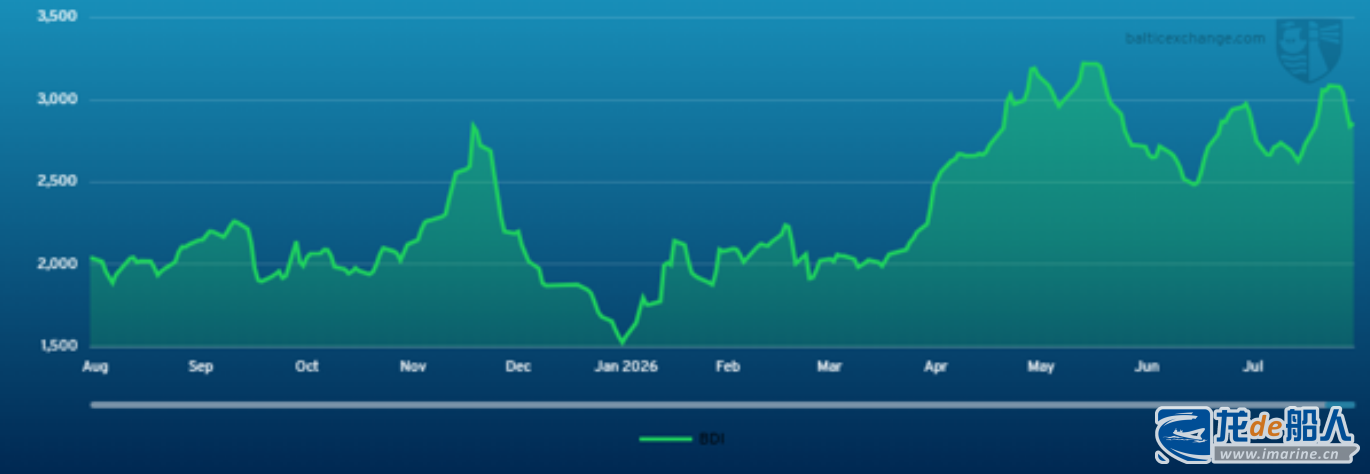Click the Jun label on the x-axis

tap(1147, 367)
